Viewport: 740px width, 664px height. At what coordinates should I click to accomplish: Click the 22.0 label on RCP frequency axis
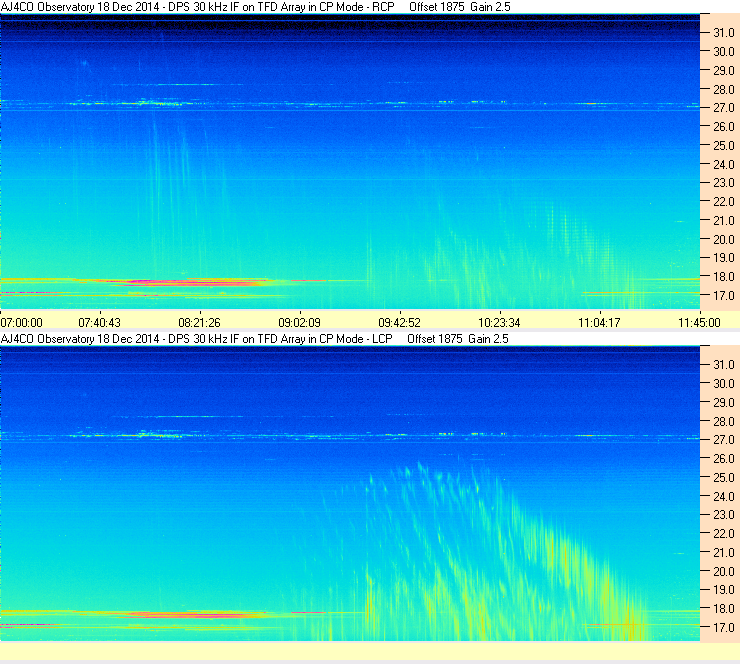pos(724,202)
